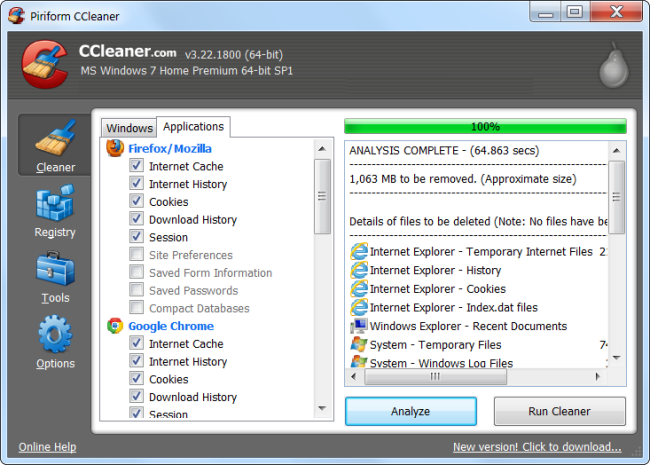Click the Google Chrome icon in application list
The image size is (650, 465).
click(115, 326)
